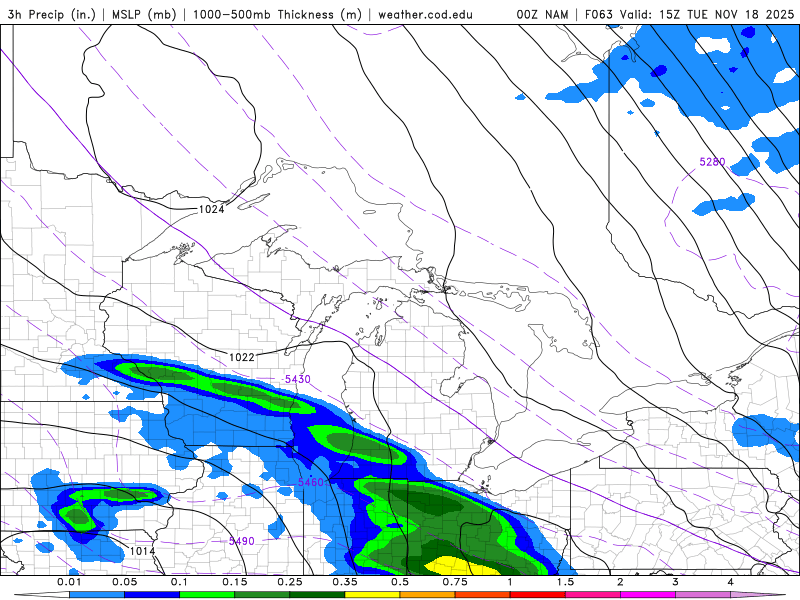800x600 pixels.
Task: Click the 0.05 legend value
Action: pyautogui.click(x=124, y=582)
